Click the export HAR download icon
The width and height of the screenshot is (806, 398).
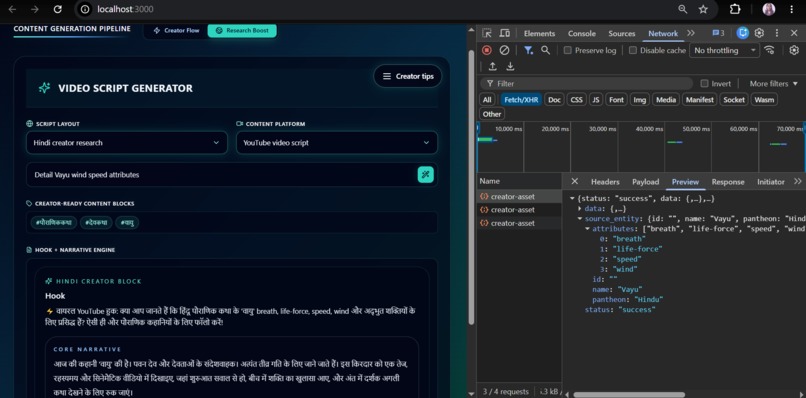tap(510, 66)
